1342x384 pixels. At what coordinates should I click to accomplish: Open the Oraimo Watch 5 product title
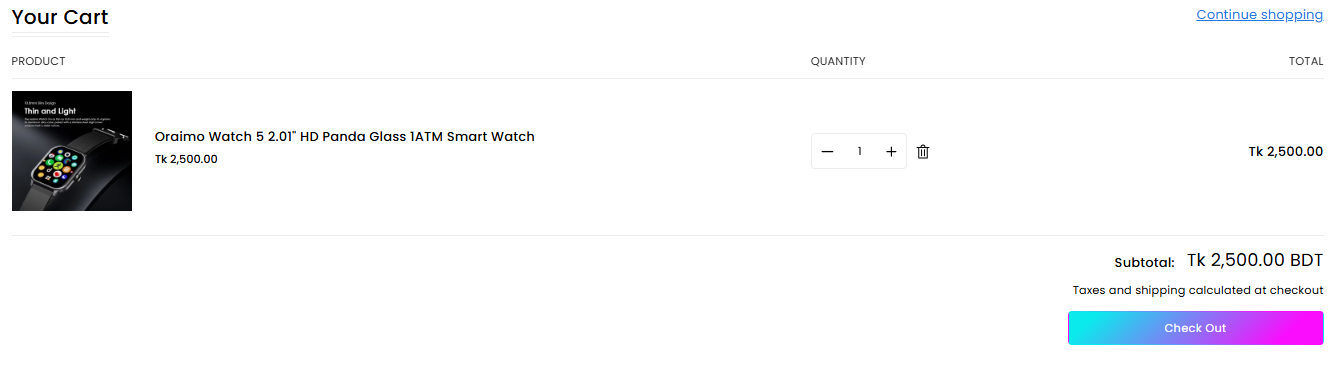click(x=345, y=137)
